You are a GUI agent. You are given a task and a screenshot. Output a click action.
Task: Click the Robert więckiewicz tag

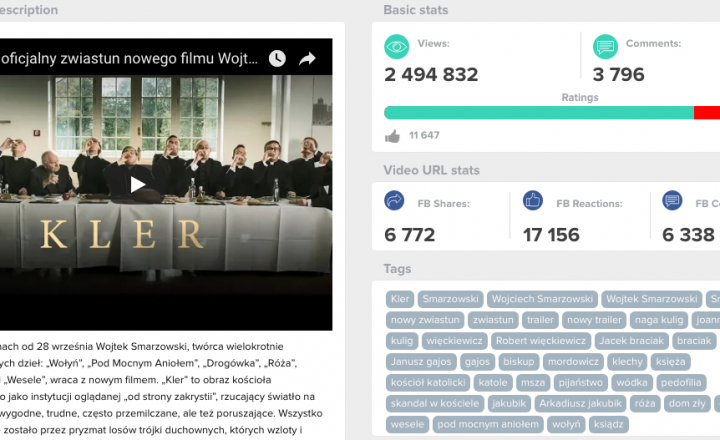click(541, 341)
